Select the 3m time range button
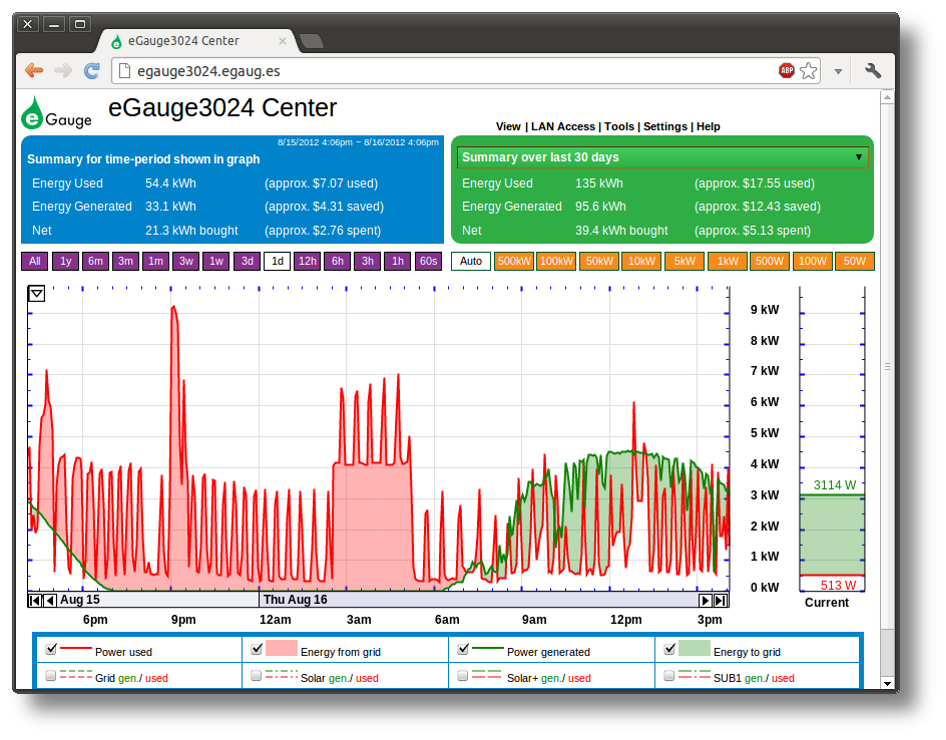946x740 pixels. (x=125, y=261)
